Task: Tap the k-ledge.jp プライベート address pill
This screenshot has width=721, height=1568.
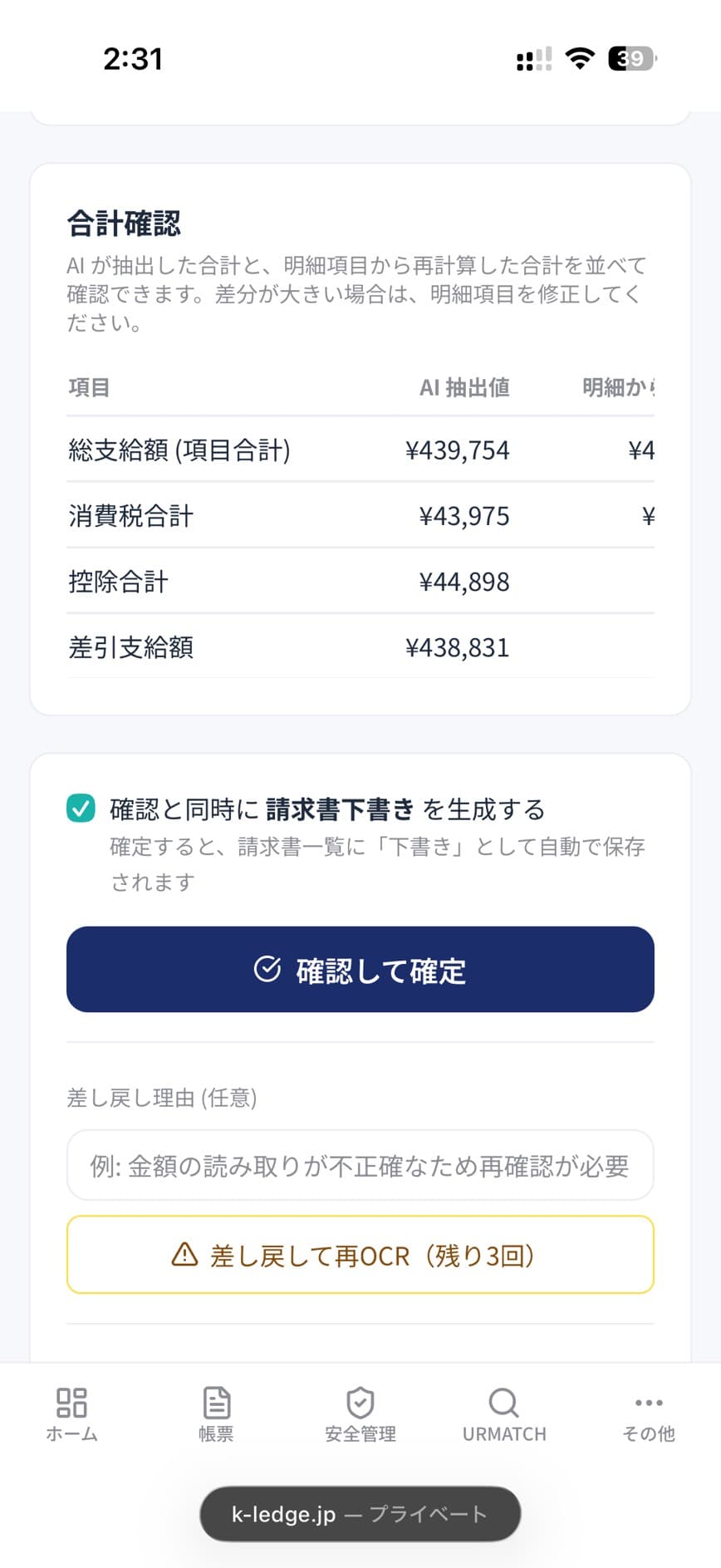Action: pos(360,1514)
